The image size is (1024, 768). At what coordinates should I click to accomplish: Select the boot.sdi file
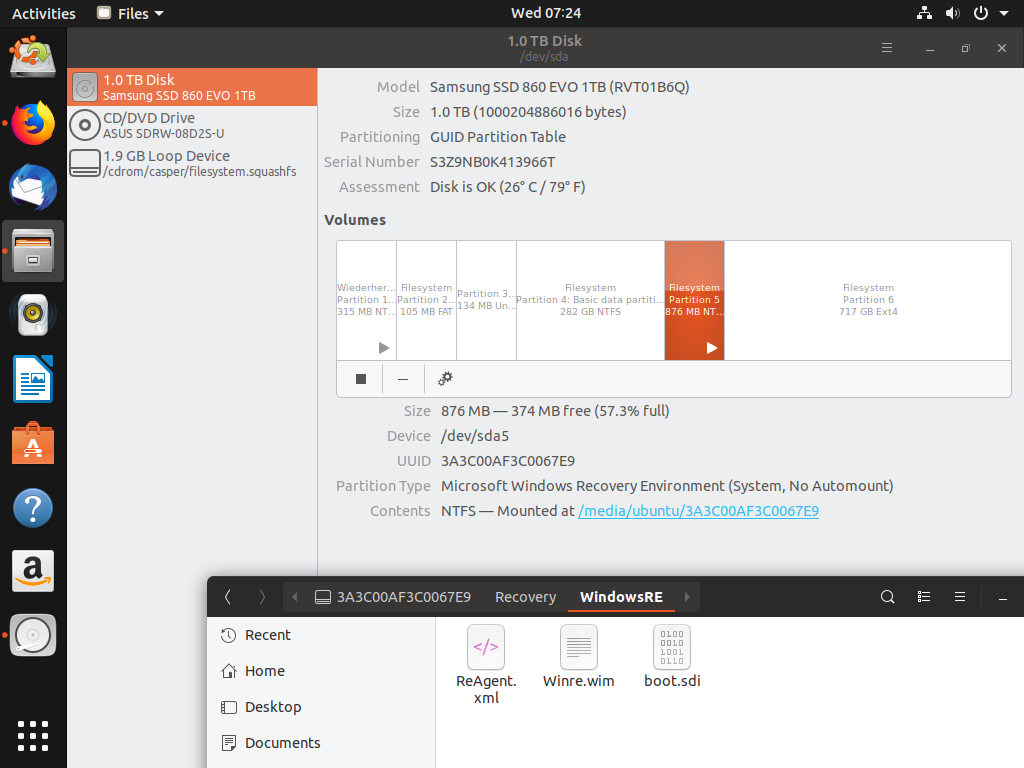click(672, 656)
